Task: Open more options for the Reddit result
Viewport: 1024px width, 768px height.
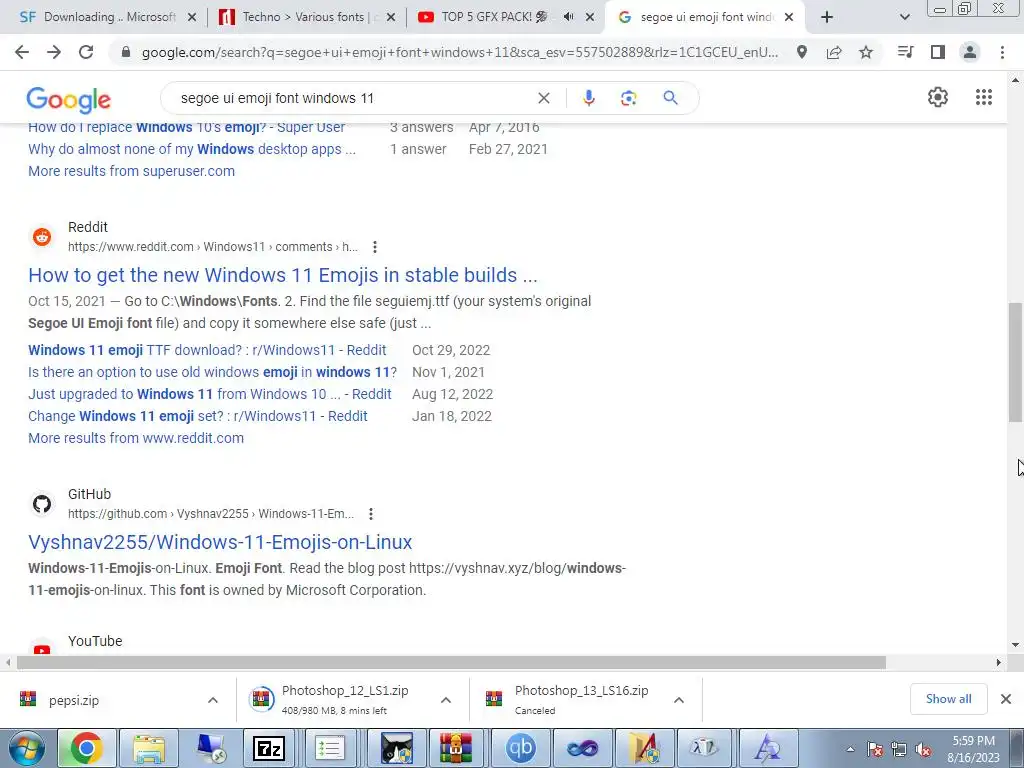Action: point(374,247)
